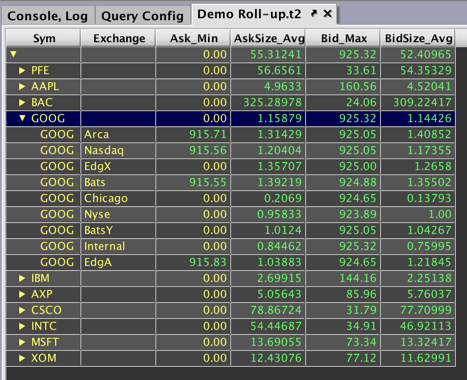This screenshot has height=380, width=467.
Task: Click the AskSize_Avg value 1.39219
Action: (x=280, y=182)
